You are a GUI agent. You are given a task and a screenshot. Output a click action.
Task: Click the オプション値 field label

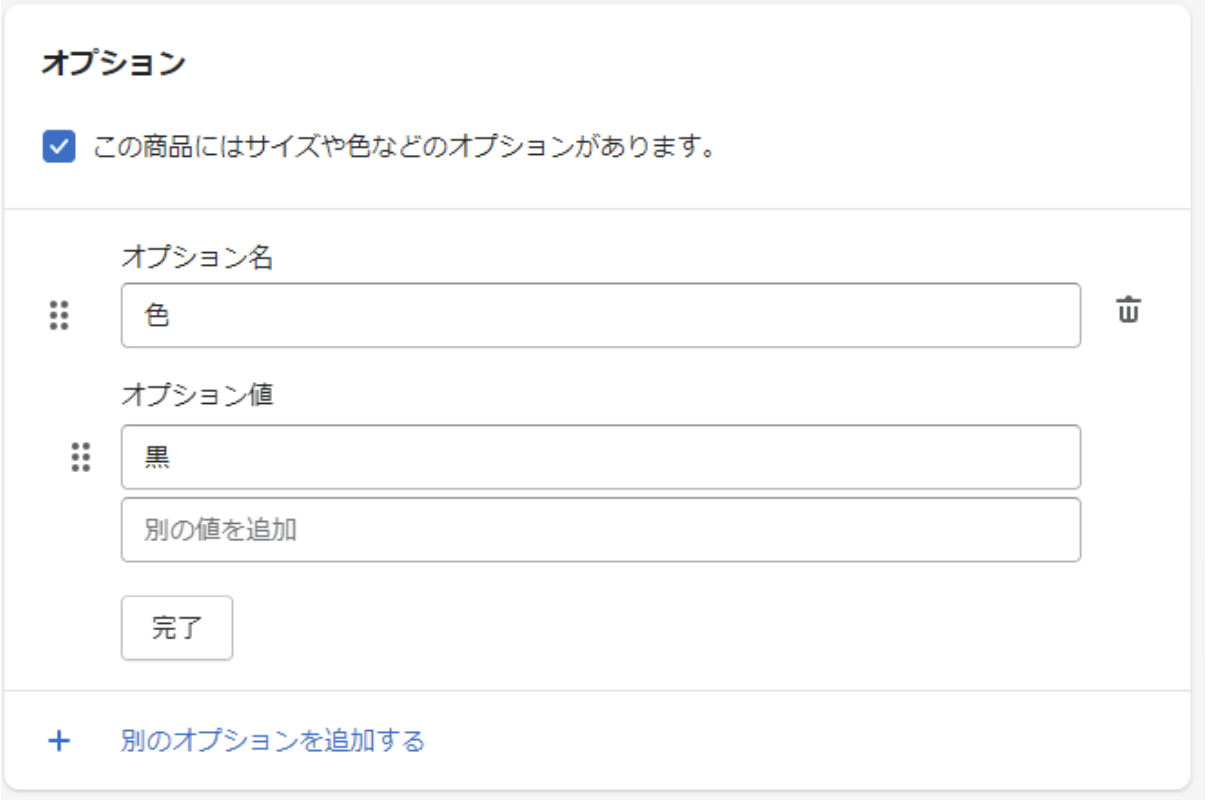[x=197, y=395]
